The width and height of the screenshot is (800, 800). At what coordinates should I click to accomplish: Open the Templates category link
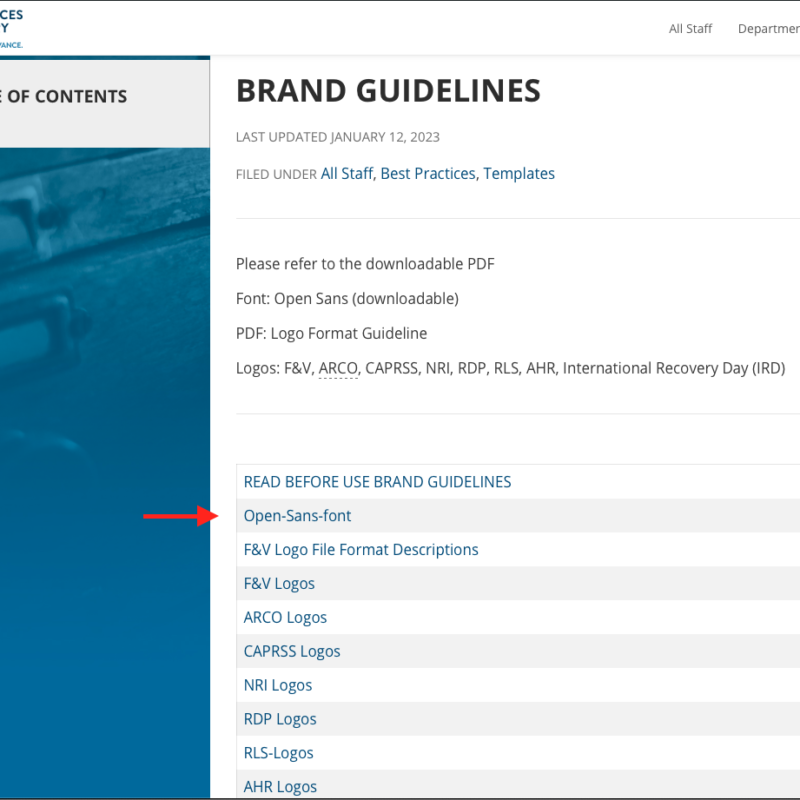[519, 174]
